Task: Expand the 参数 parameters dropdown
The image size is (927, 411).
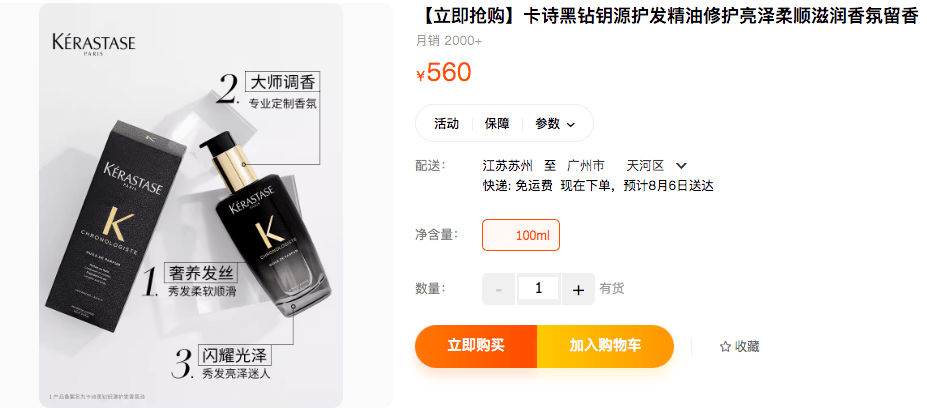Action: [555, 124]
